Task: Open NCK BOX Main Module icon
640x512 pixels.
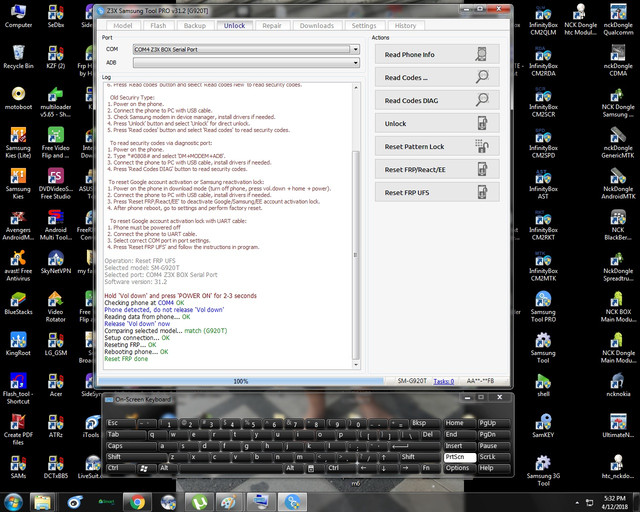Action: [618, 307]
